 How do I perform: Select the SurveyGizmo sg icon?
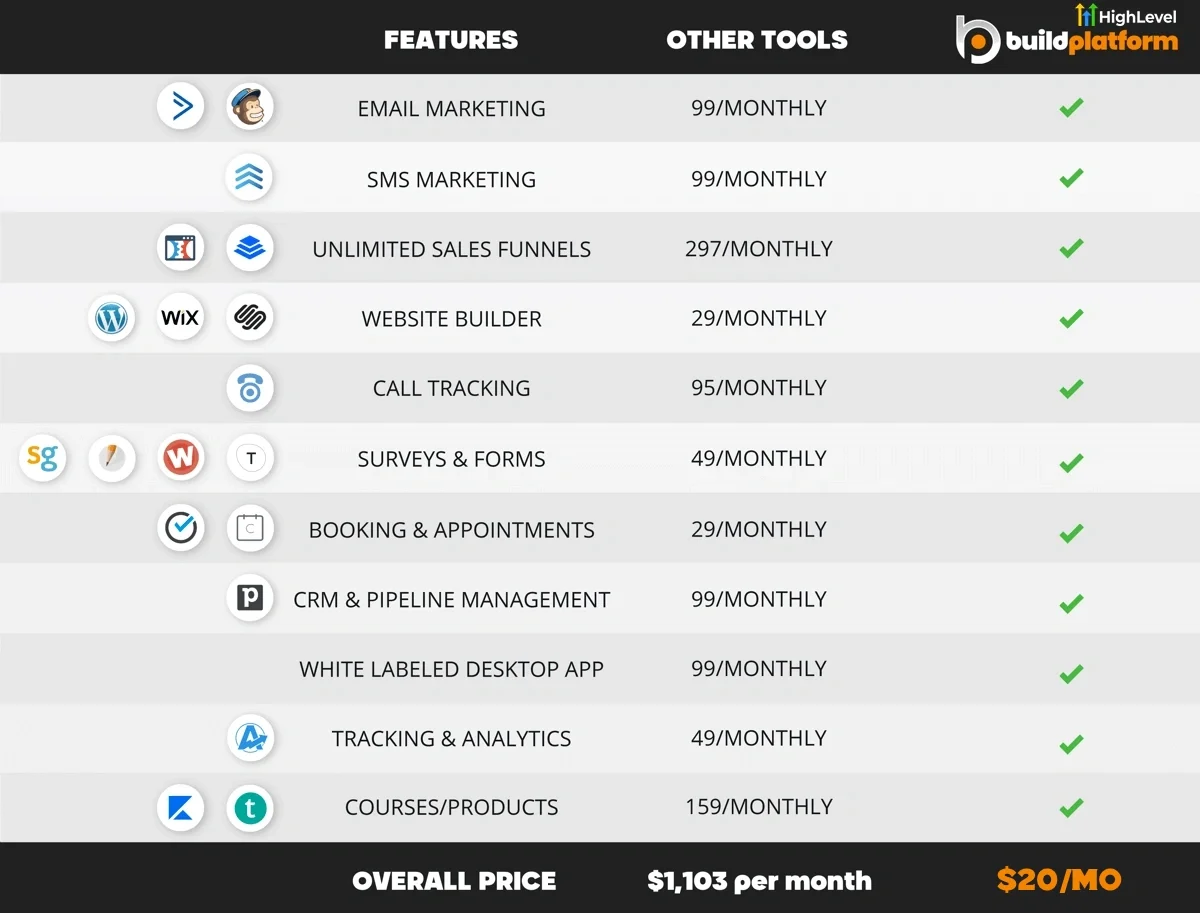(43, 458)
